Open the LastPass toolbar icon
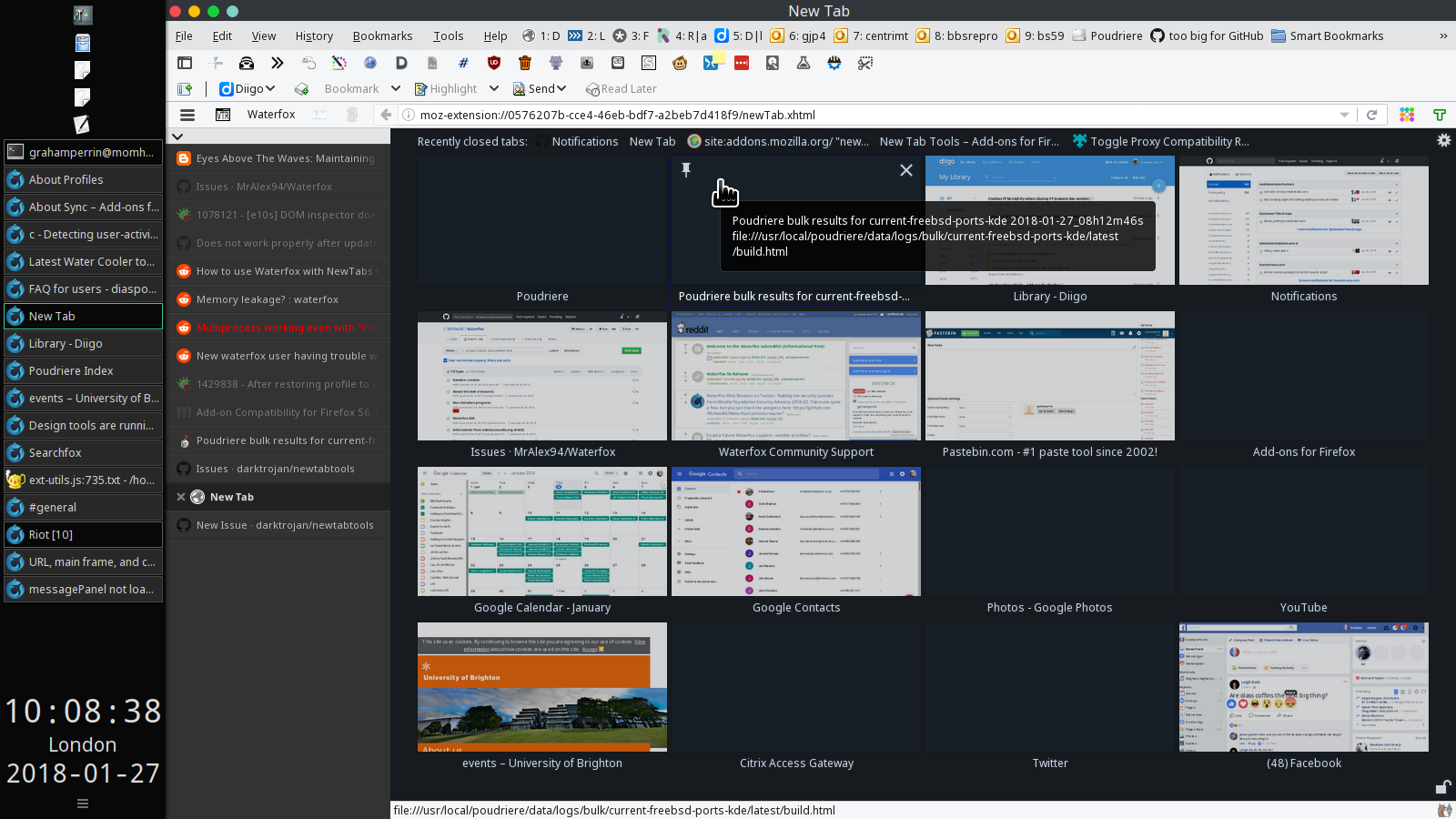The height and width of the screenshot is (819, 1456). (x=742, y=63)
